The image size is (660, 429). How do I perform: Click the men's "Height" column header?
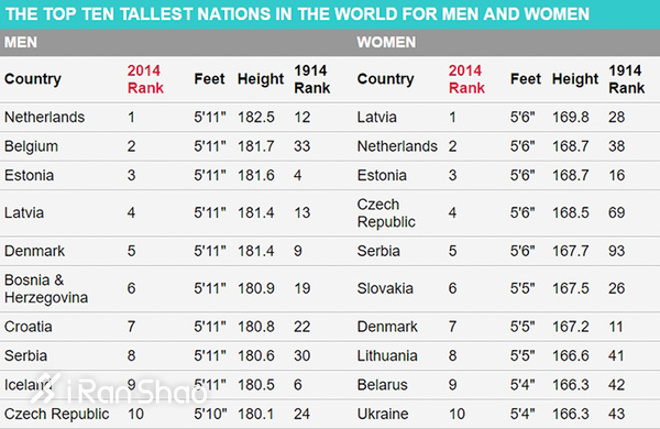click(259, 79)
